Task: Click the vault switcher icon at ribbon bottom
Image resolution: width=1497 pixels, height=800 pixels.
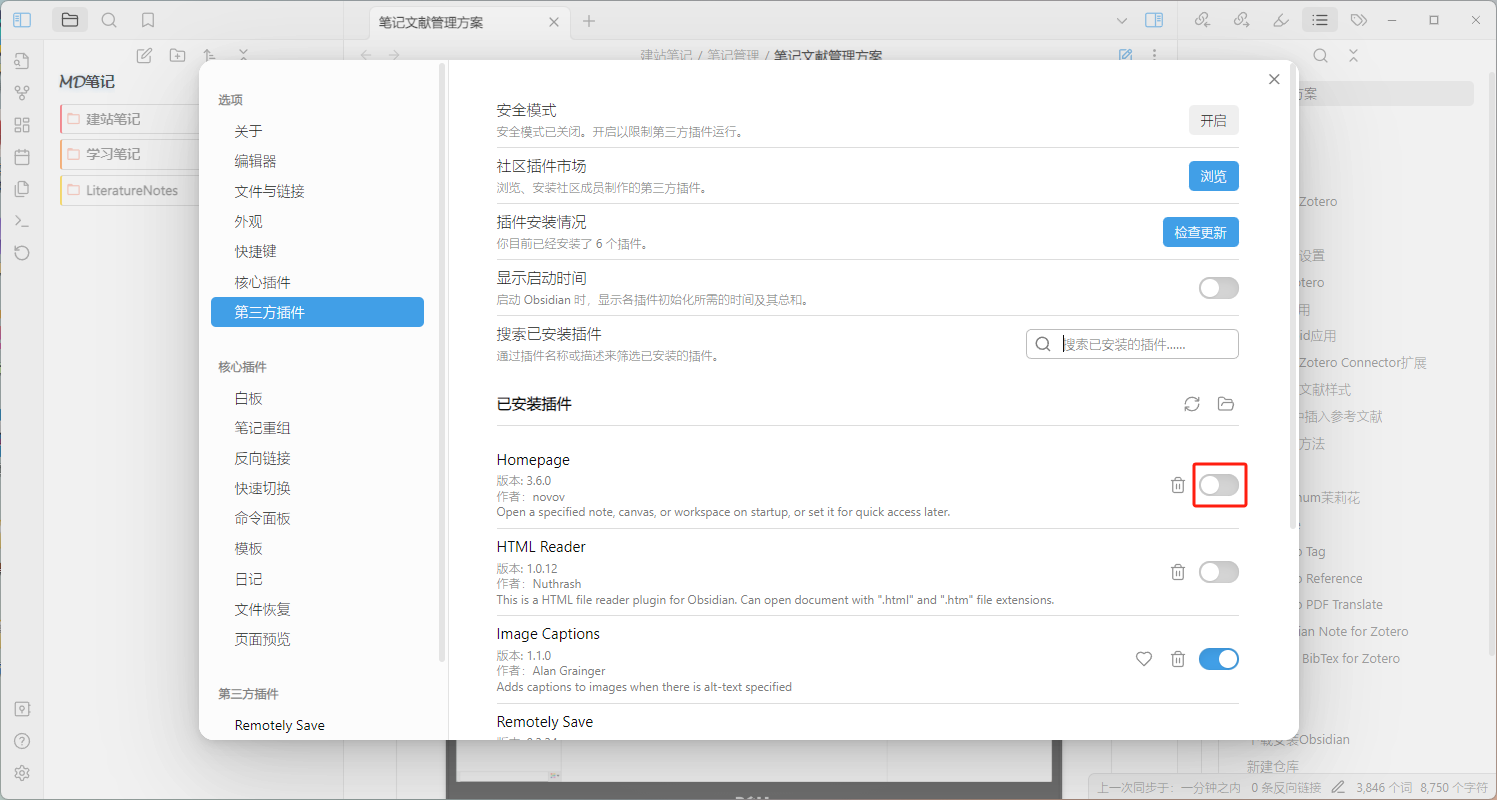Action: [x=22, y=709]
